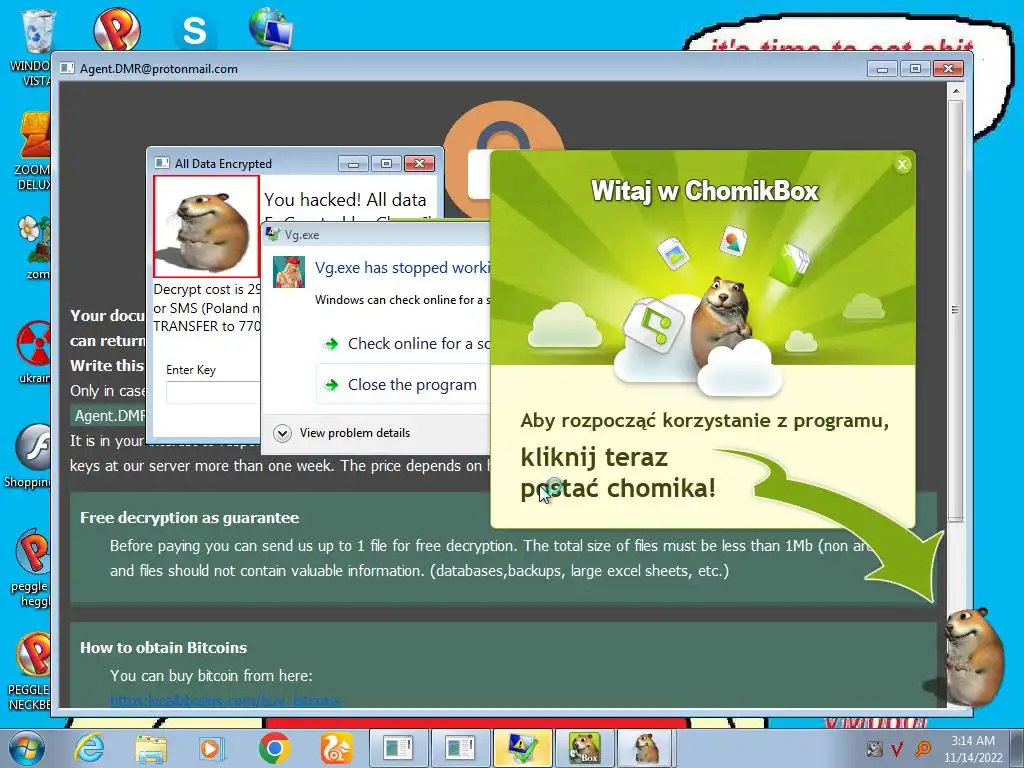
Task: Open the peggle heggle desktop shortcut
Action: tap(33, 552)
